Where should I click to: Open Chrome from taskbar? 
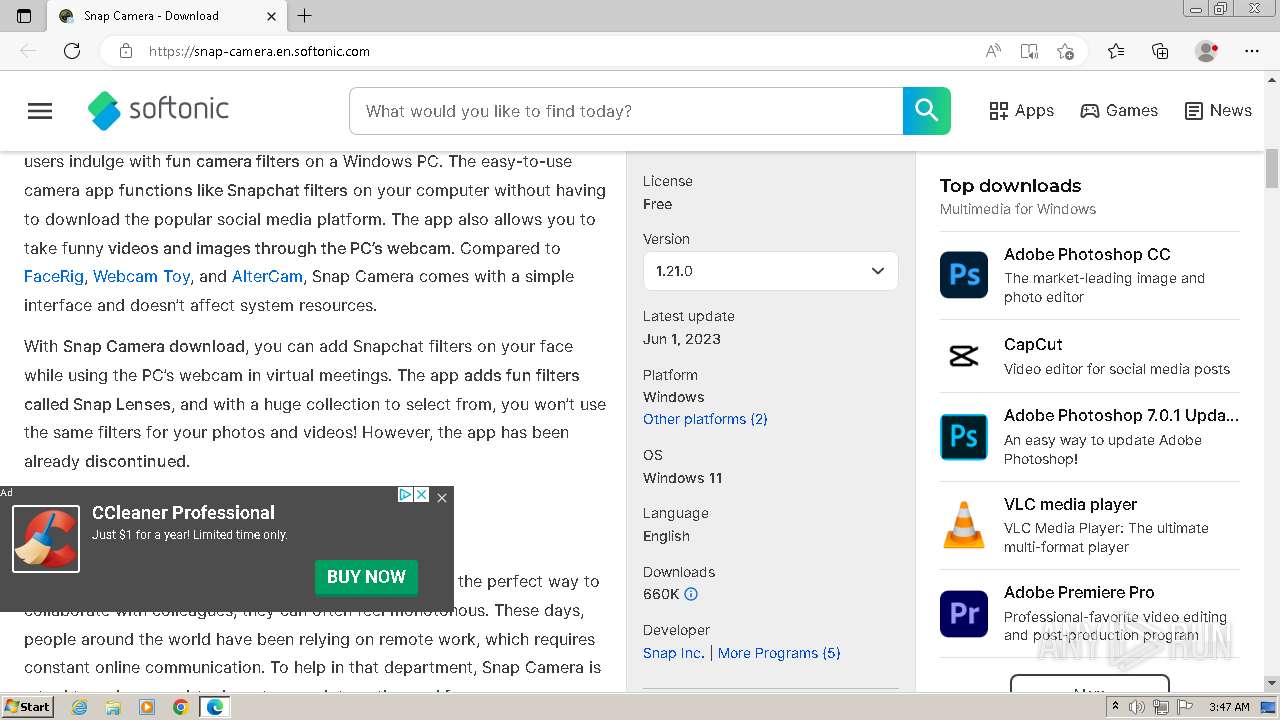(x=180, y=707)
